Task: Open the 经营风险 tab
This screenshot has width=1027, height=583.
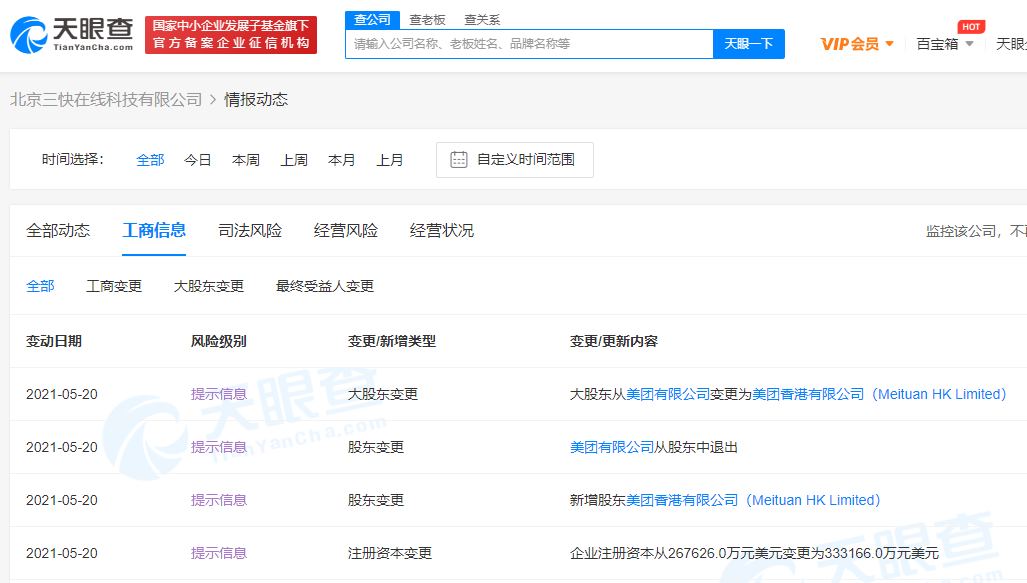Action: point(346,231)
